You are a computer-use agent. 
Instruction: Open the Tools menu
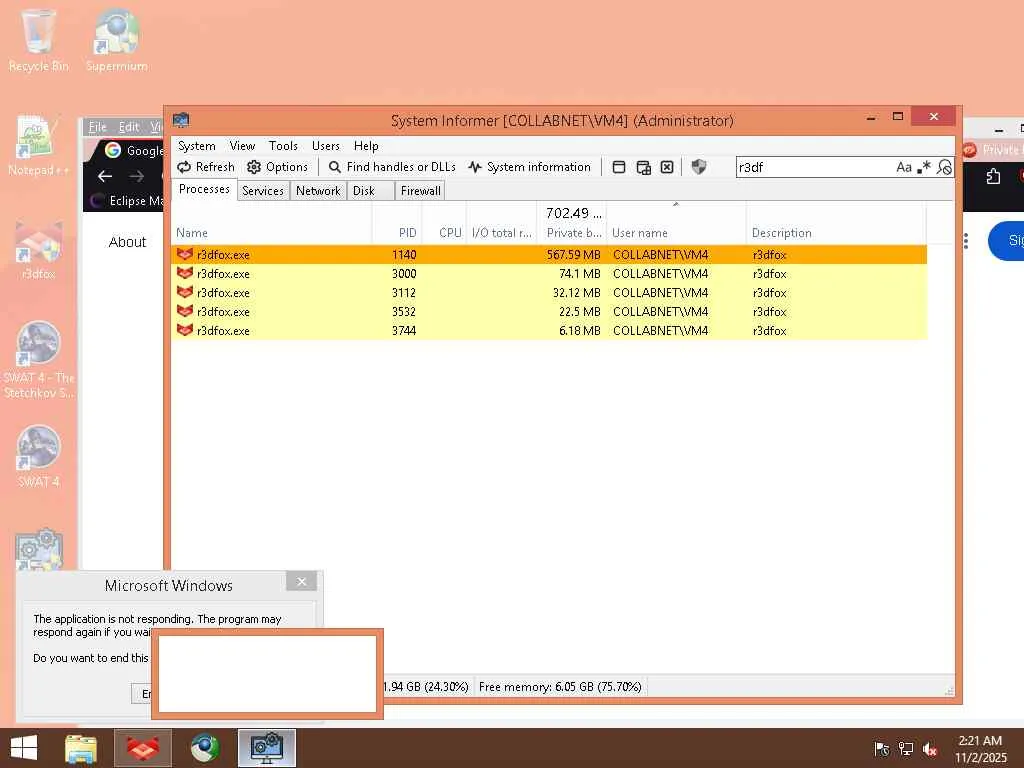(x=283, y=146)
